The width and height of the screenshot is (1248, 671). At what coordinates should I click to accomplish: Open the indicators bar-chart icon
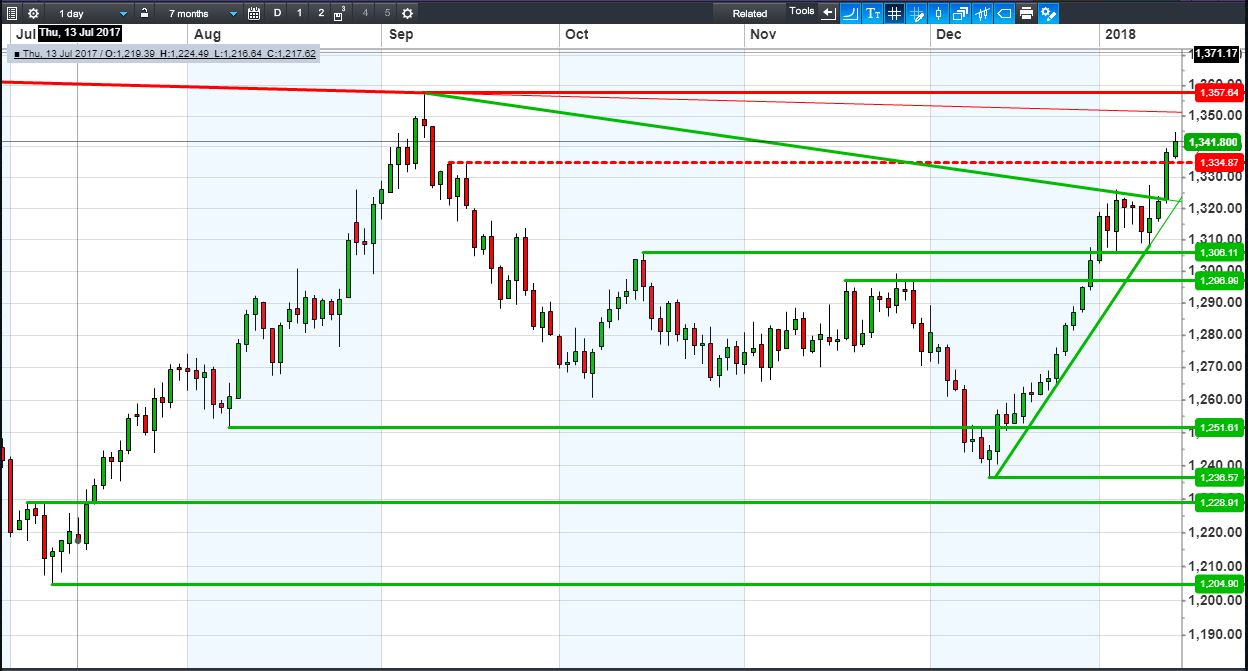982,13
